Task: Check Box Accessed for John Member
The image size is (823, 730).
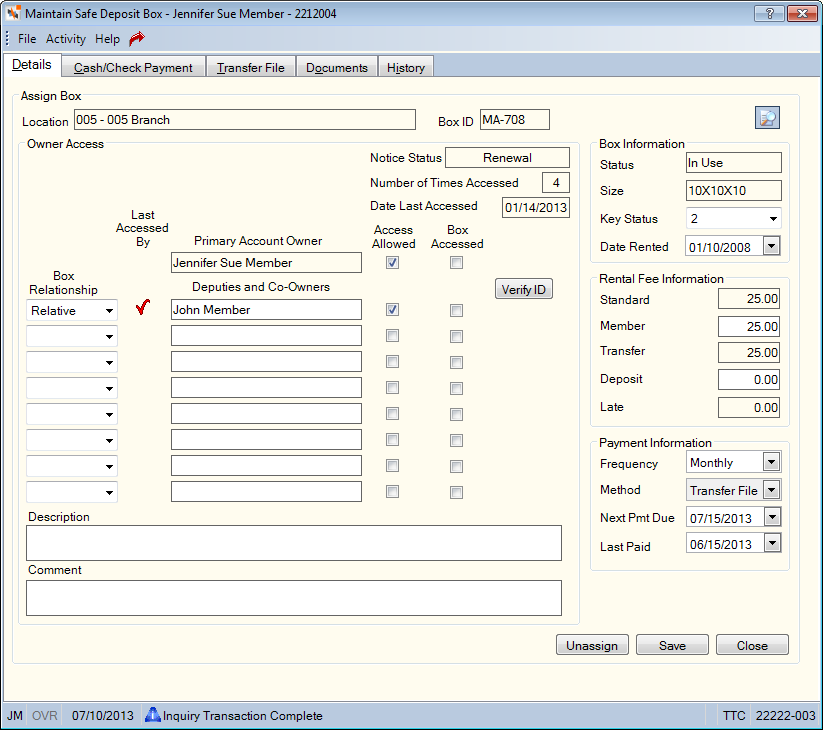Action: 456,311
